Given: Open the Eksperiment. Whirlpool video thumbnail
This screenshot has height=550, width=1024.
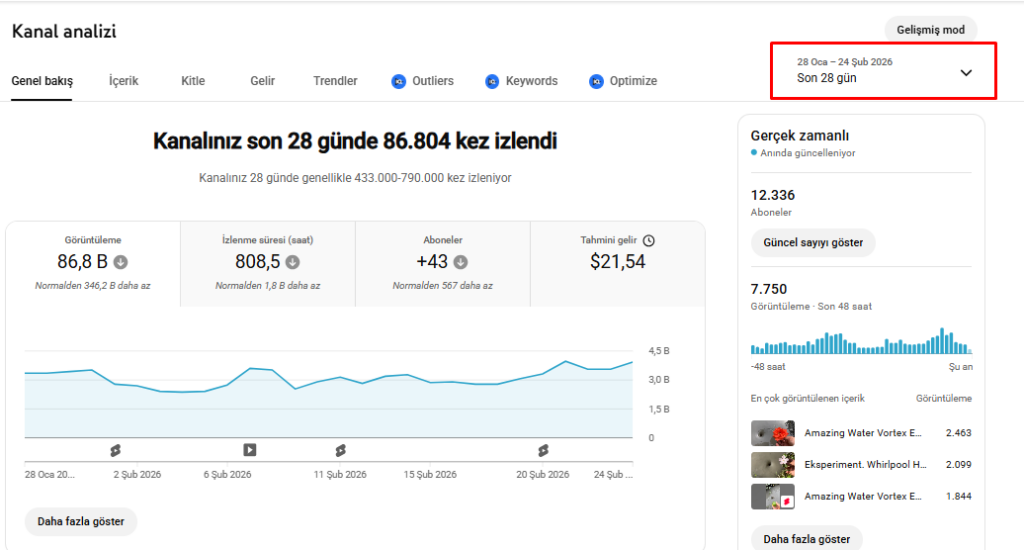Looking at the screenshot, I should pos(773,465).
